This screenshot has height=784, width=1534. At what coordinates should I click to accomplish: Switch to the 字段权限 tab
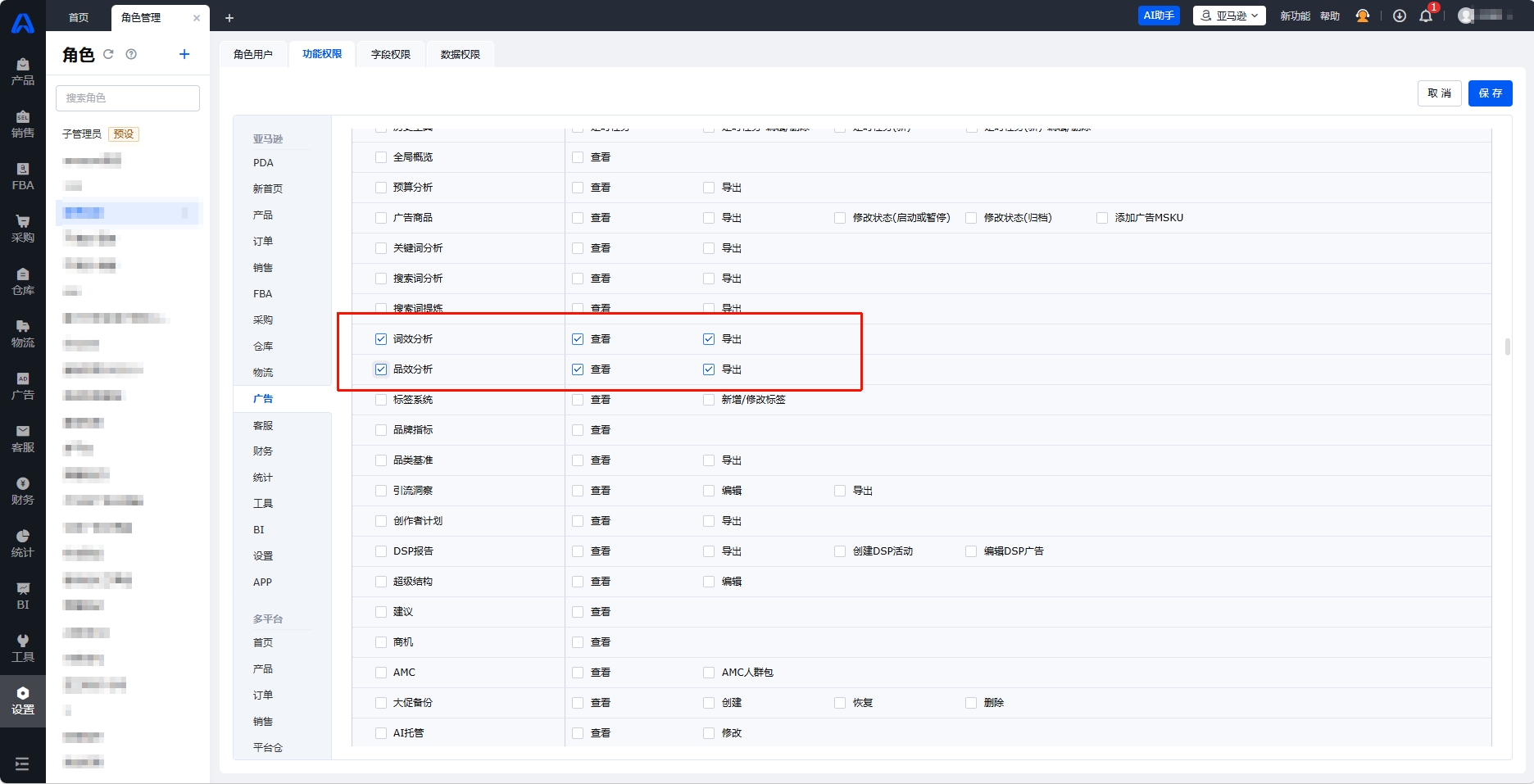click(x=391, y=54)
